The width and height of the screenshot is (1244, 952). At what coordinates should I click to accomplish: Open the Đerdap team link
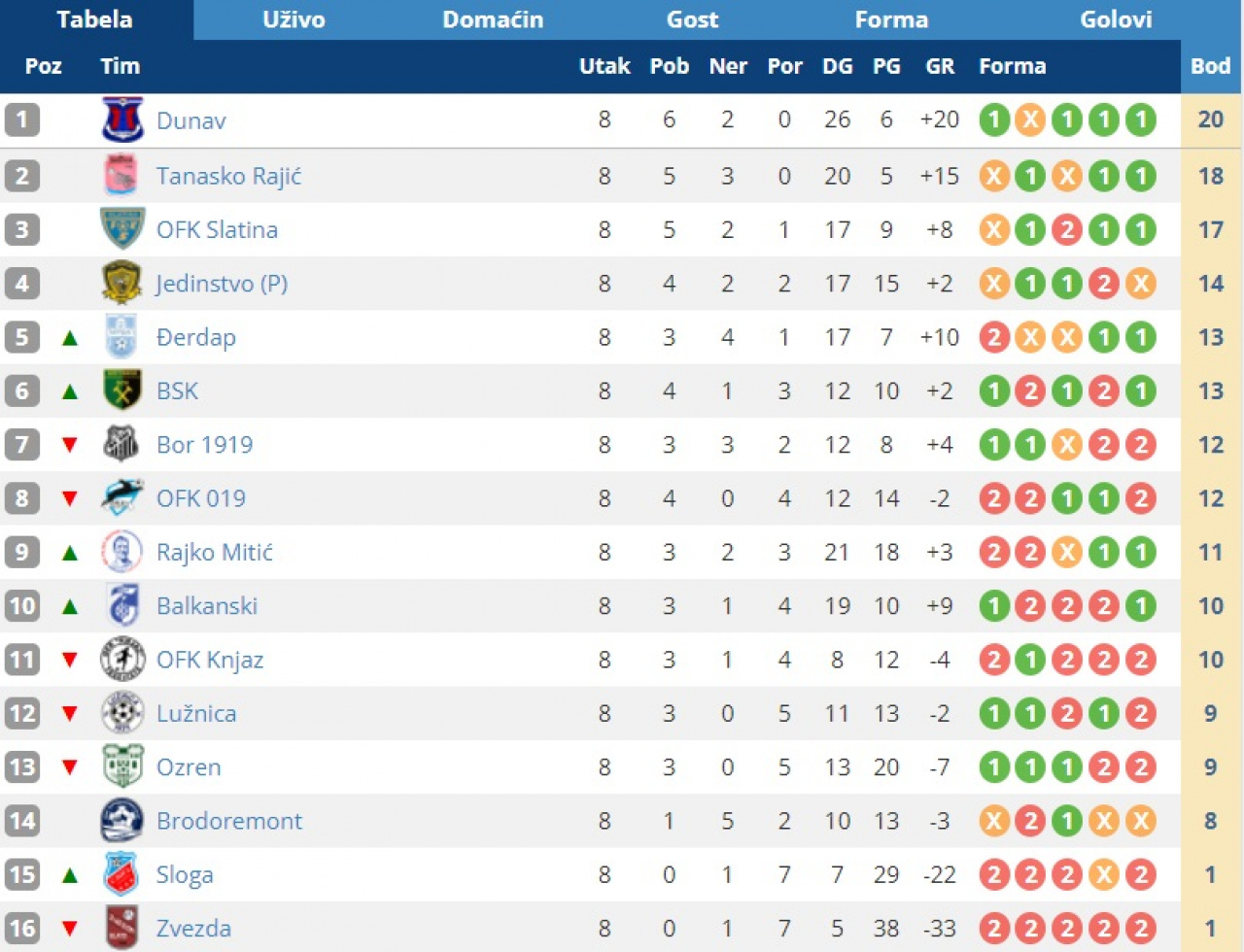click(196, 337)
